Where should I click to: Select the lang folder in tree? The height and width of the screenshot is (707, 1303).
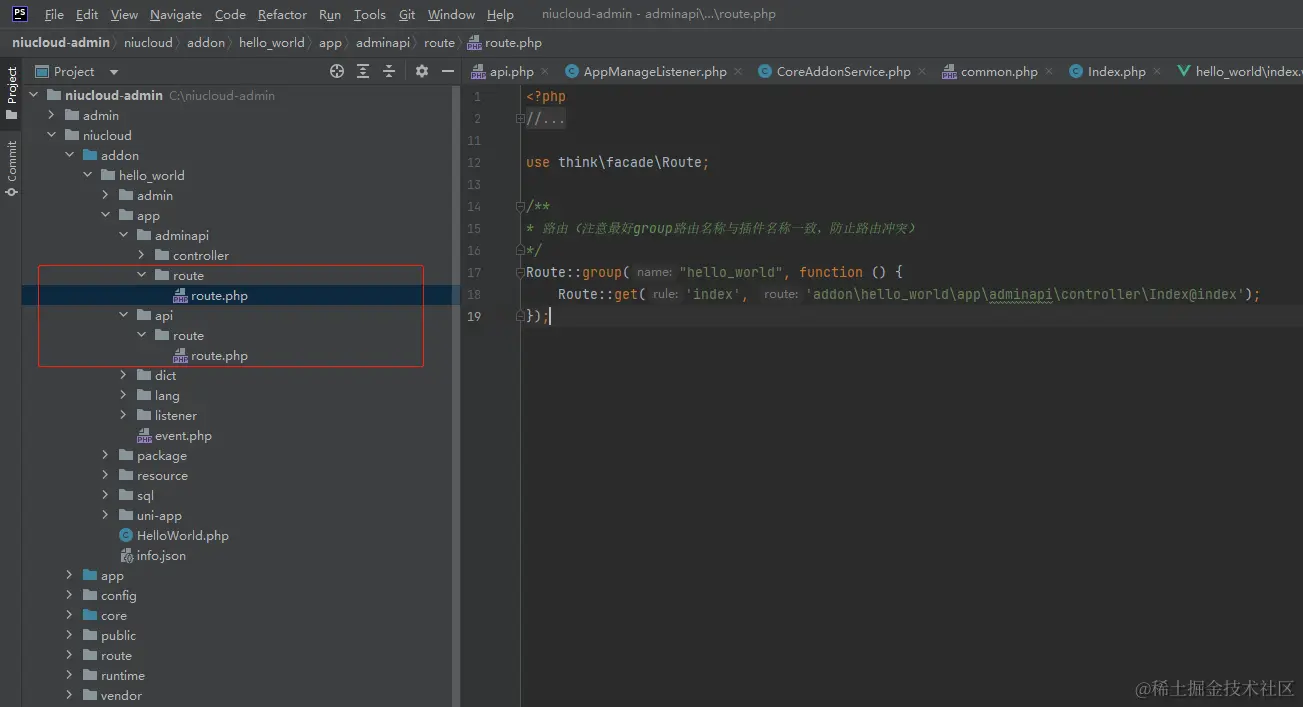tap(158, 395)
